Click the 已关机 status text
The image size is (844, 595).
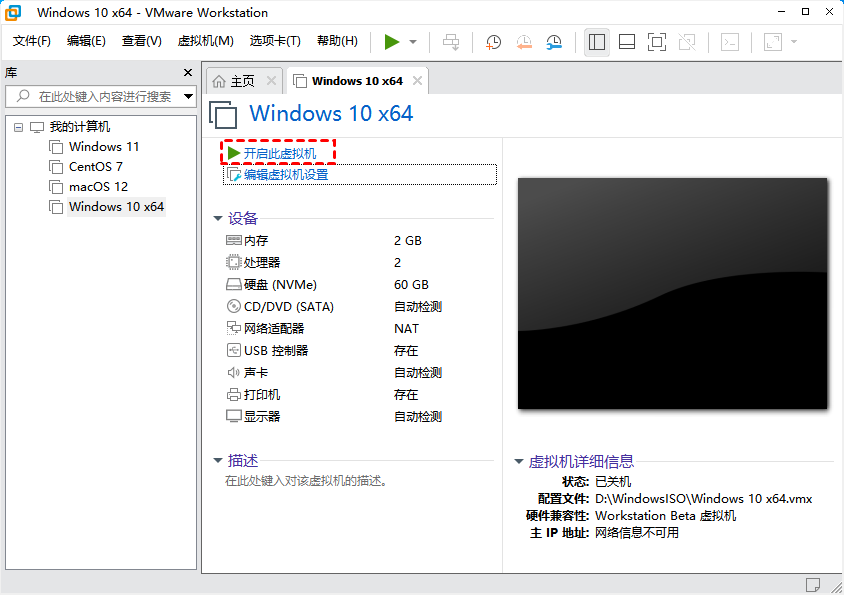click(x=613, y=481)
